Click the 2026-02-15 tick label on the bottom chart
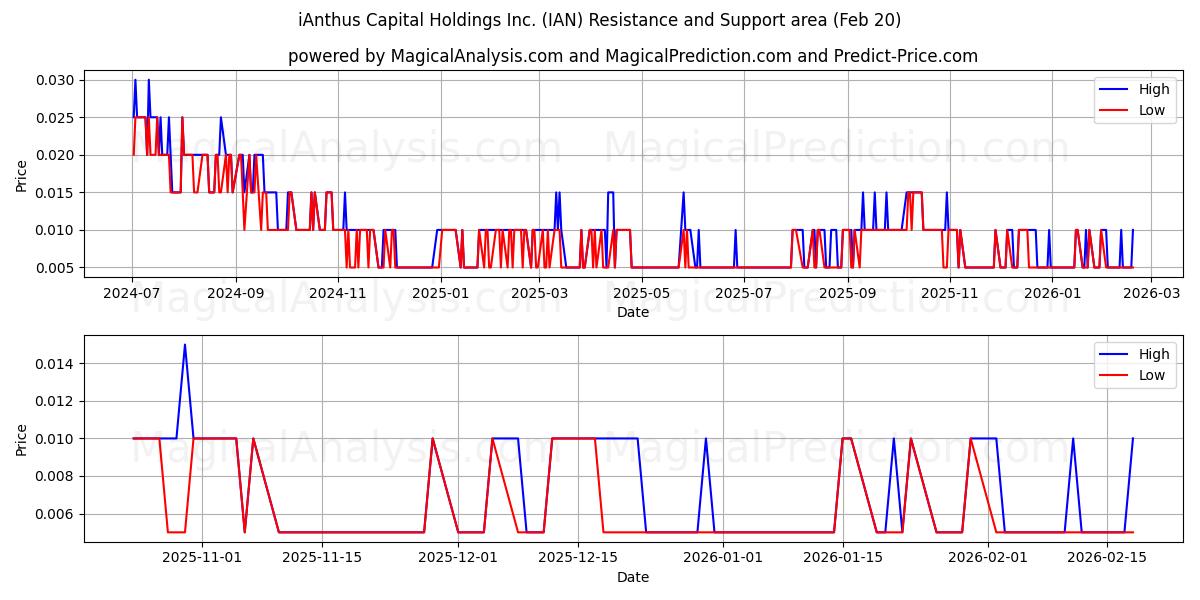The image size is (1200, 600). (1107, 558)
